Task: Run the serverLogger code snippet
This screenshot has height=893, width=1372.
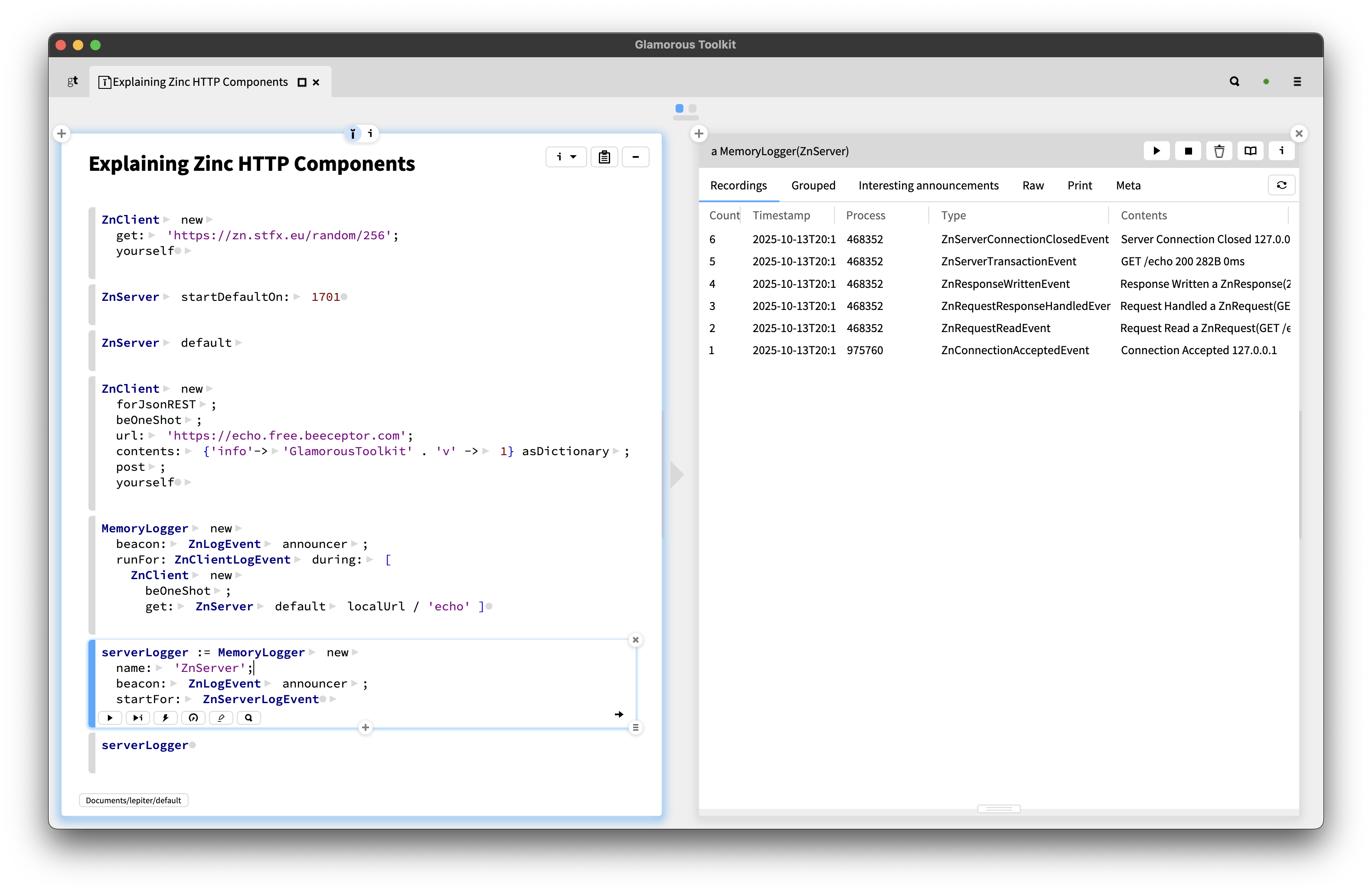Action: pos(110,718)
